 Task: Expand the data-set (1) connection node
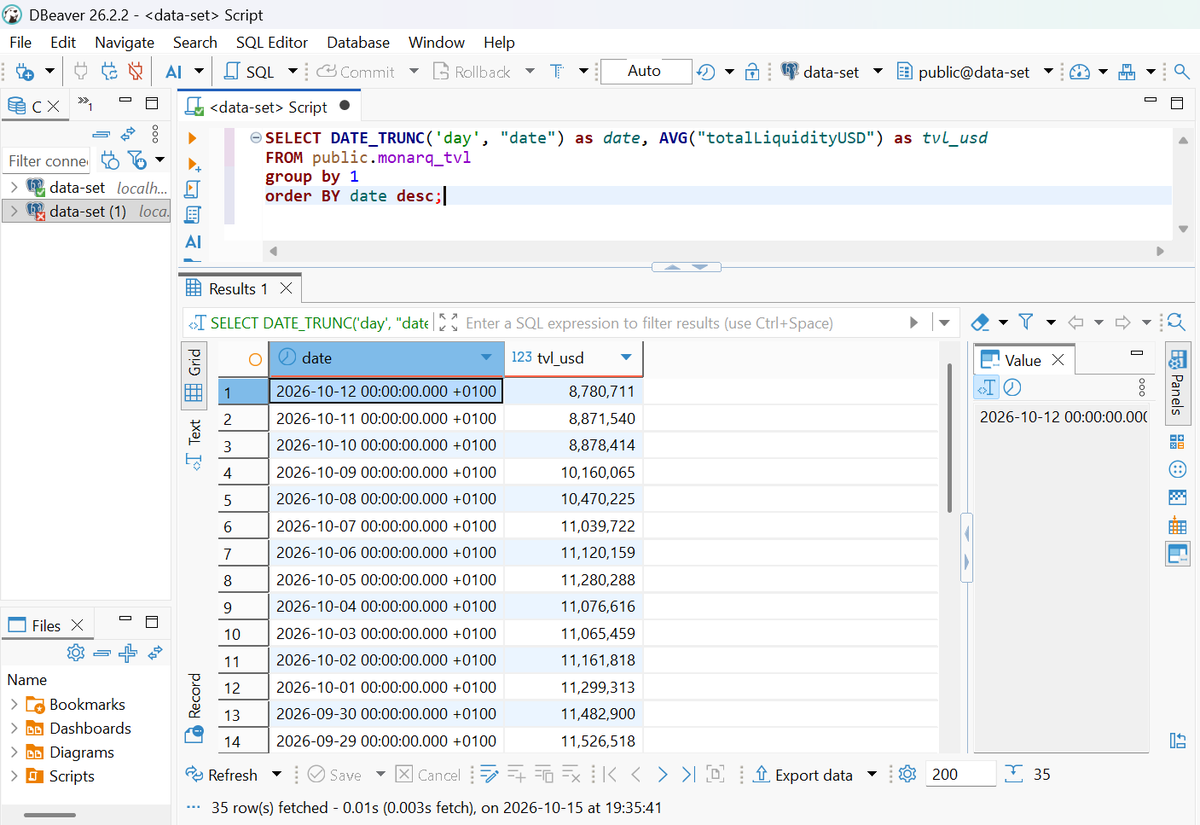13,212
